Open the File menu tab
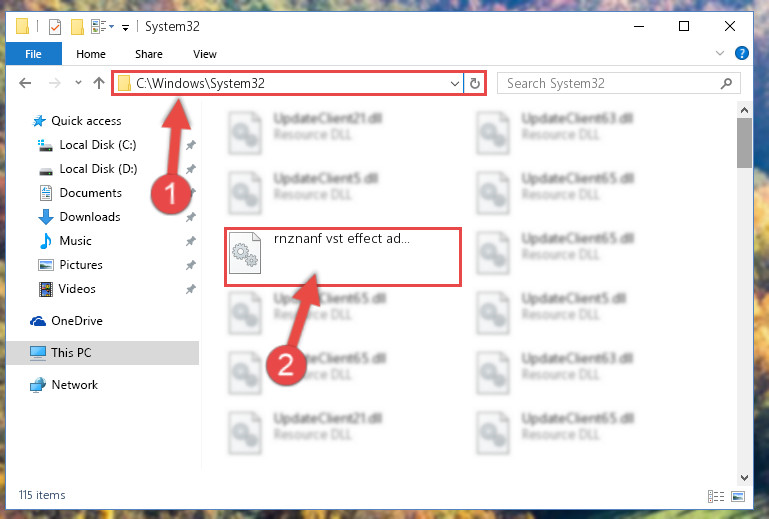769x519 pixels. (x=33, y=53)
